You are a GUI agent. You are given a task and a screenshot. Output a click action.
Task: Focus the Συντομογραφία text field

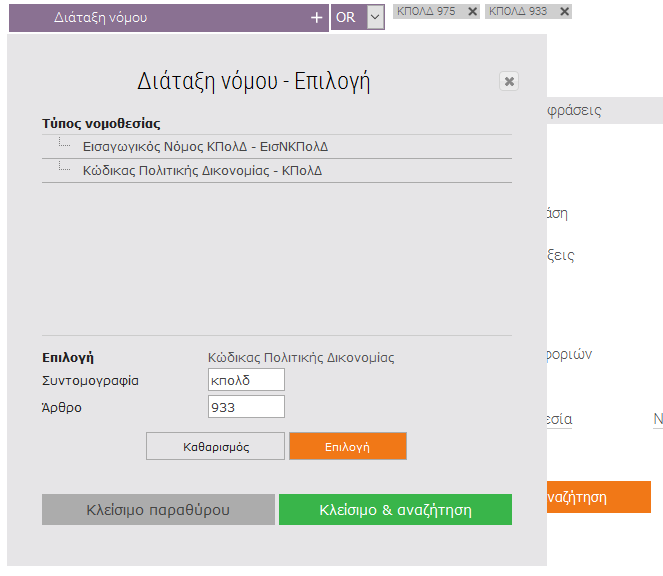point(246,380)
